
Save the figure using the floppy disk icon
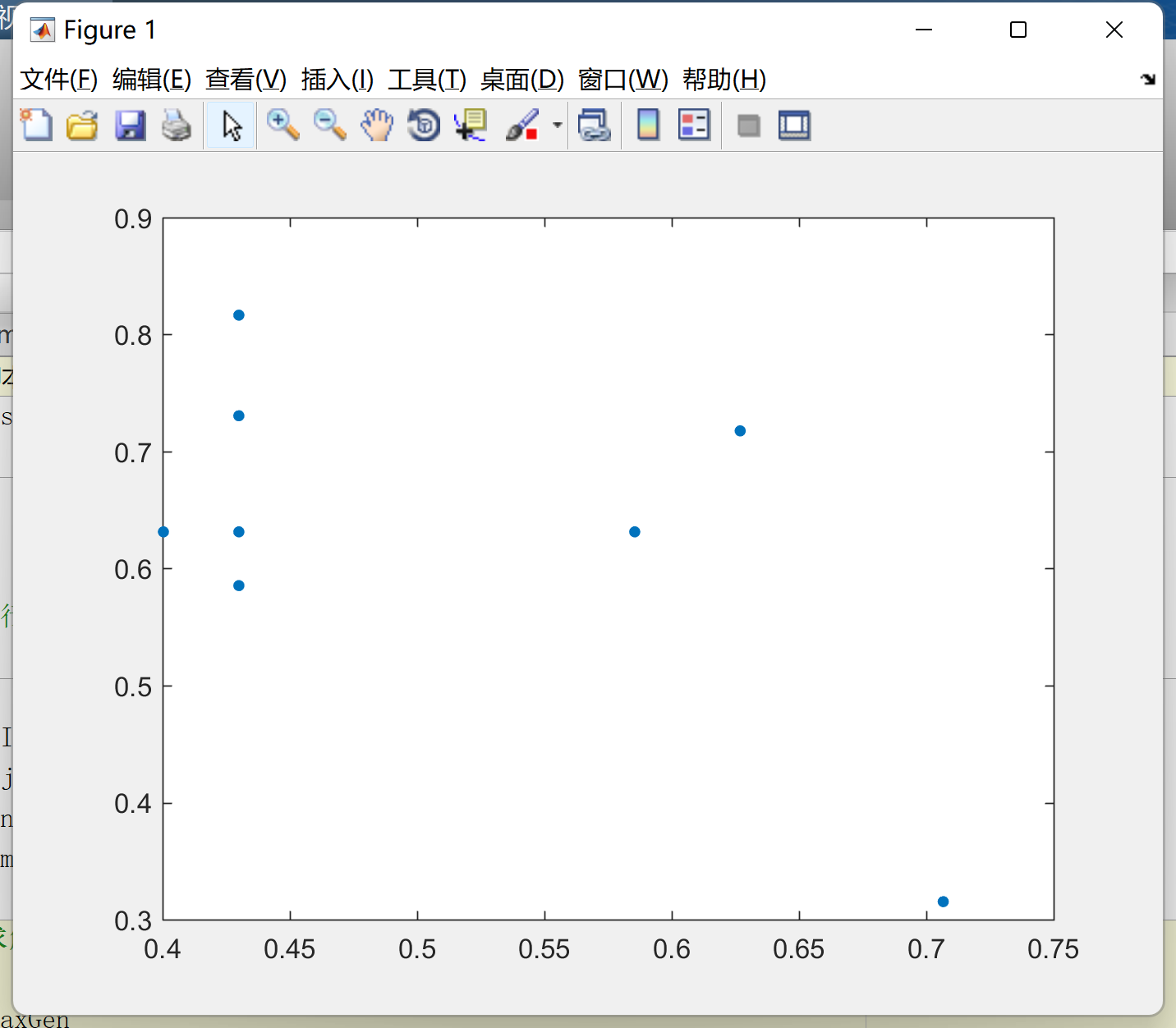click(x=130, y=126)
